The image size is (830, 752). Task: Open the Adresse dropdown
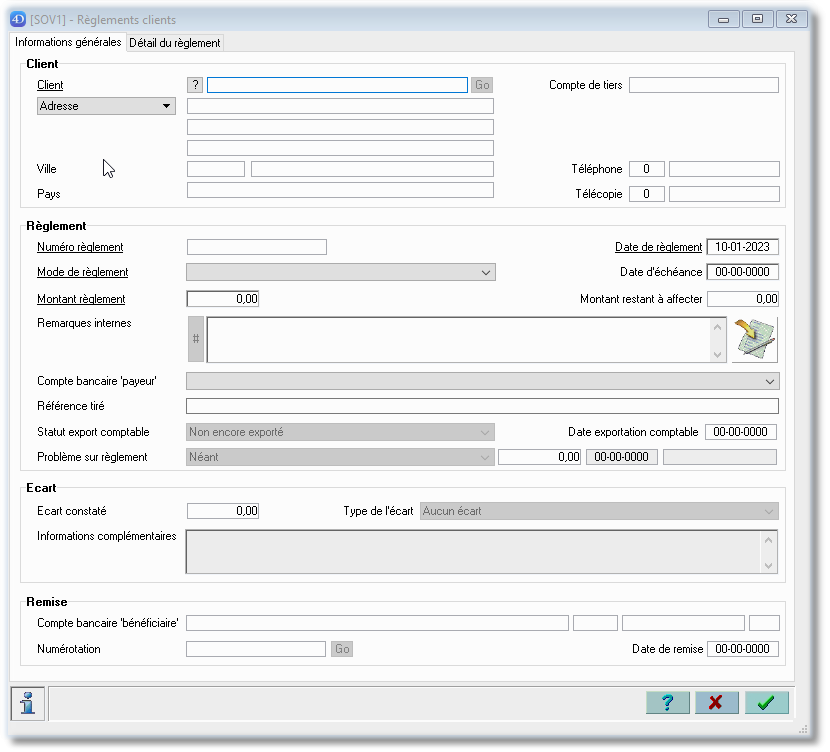coord(106,106)
